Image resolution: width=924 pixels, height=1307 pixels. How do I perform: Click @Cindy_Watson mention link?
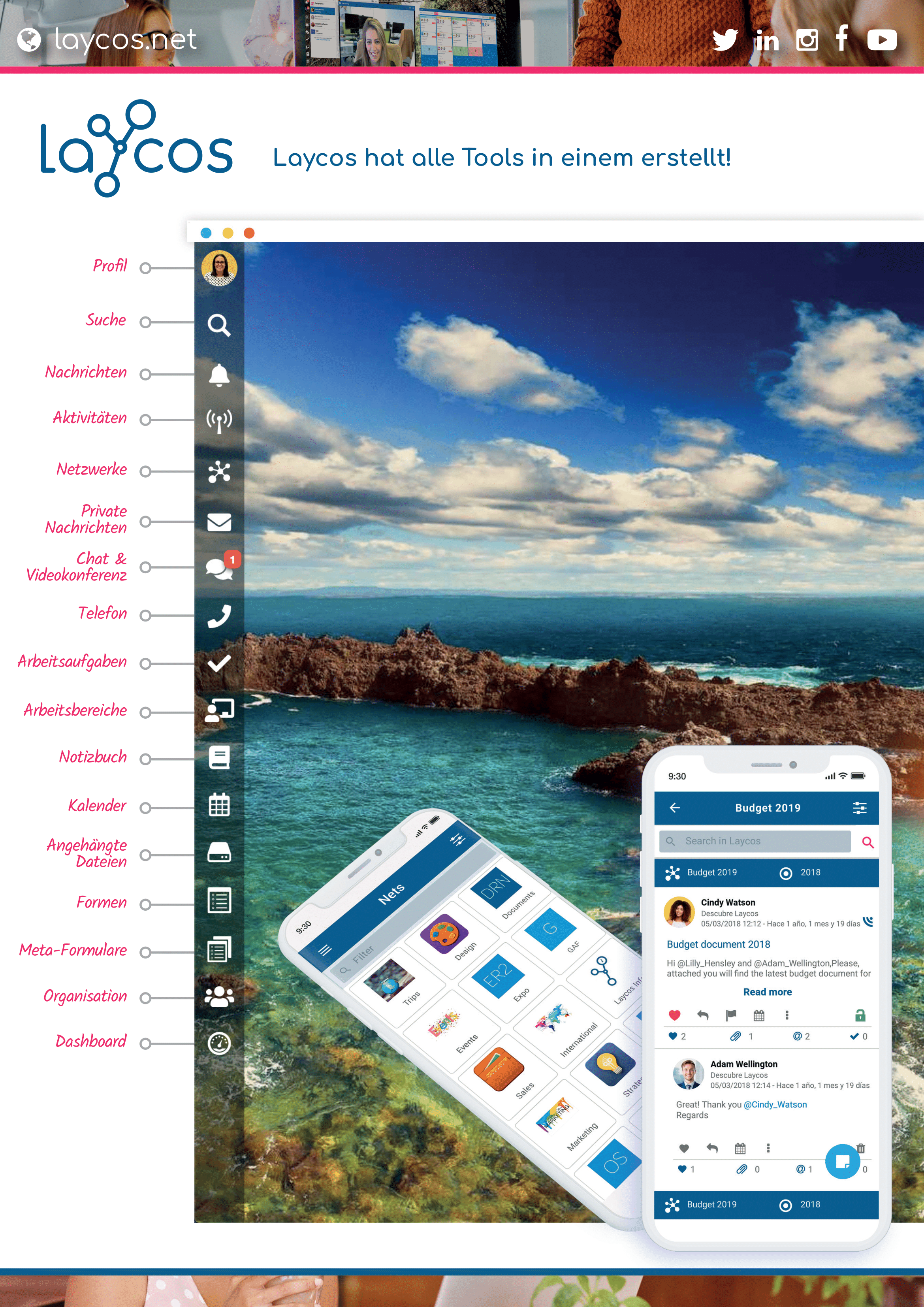click(x=775, y=1104)
